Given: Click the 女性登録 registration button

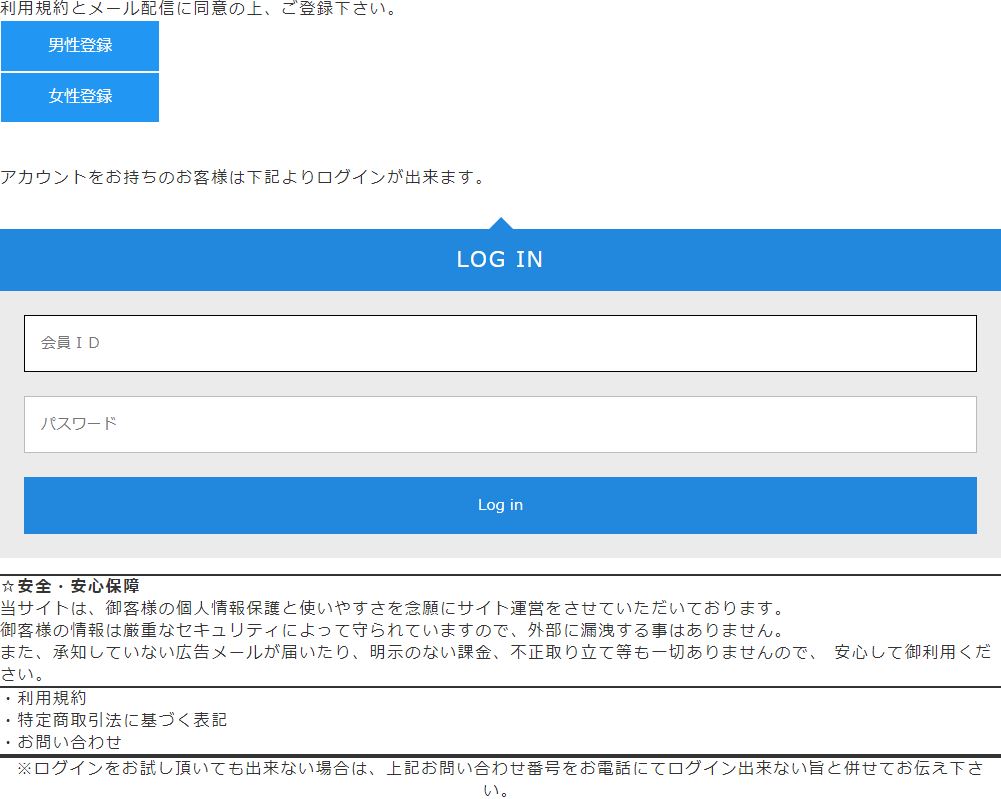Looking at the screenshot, I should [80, 97].
